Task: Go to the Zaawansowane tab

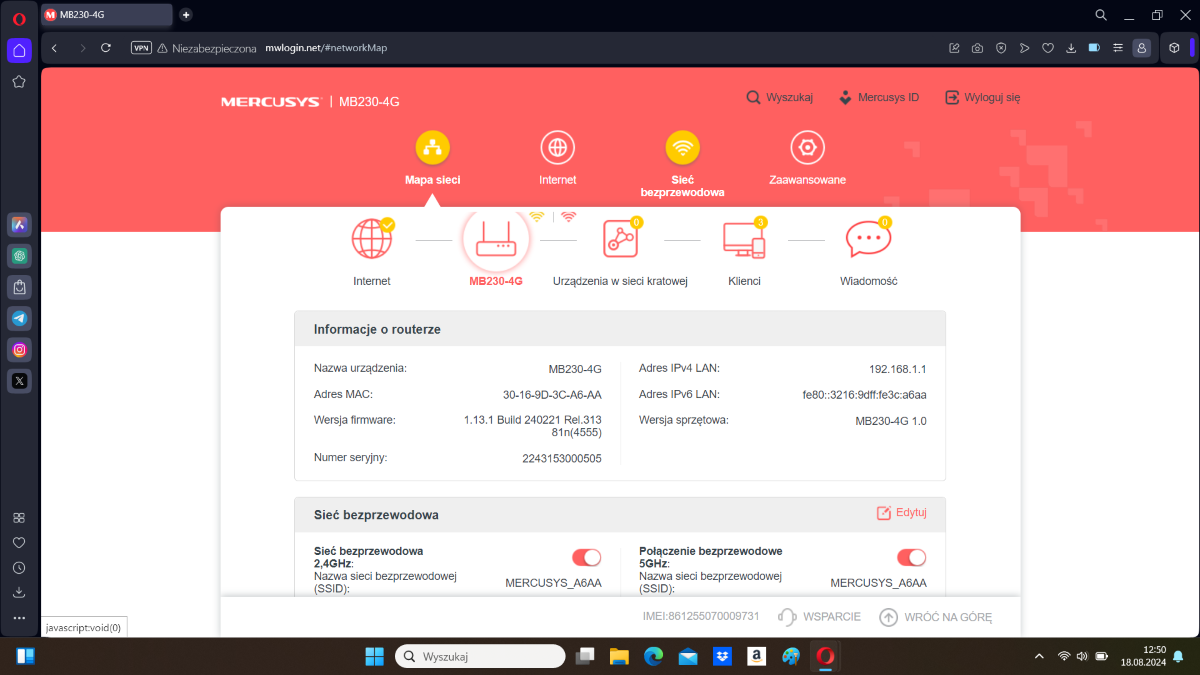Action: [807, 159]
